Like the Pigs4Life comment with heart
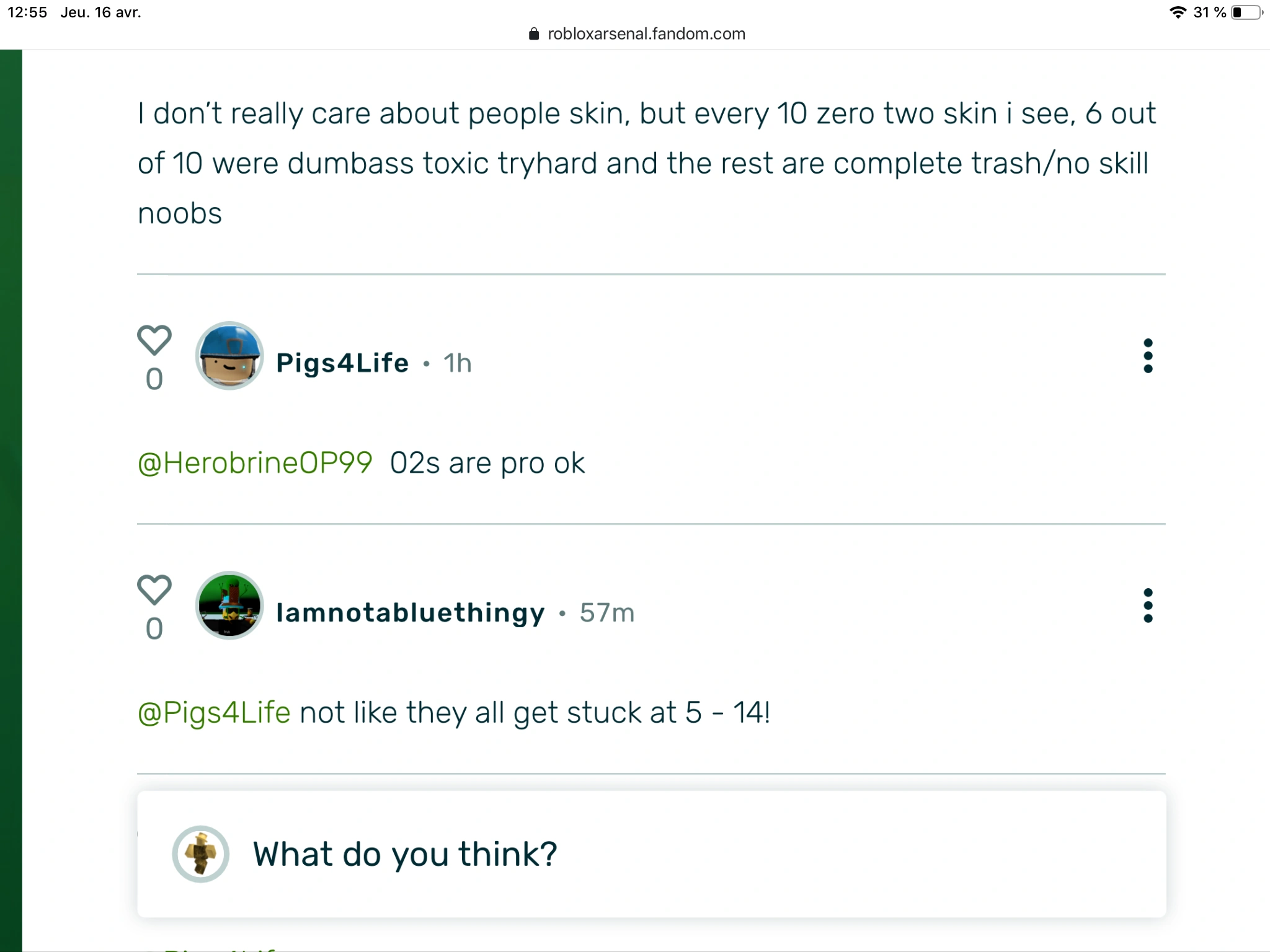The image size is (1270, 952). [x=154, y=340]
